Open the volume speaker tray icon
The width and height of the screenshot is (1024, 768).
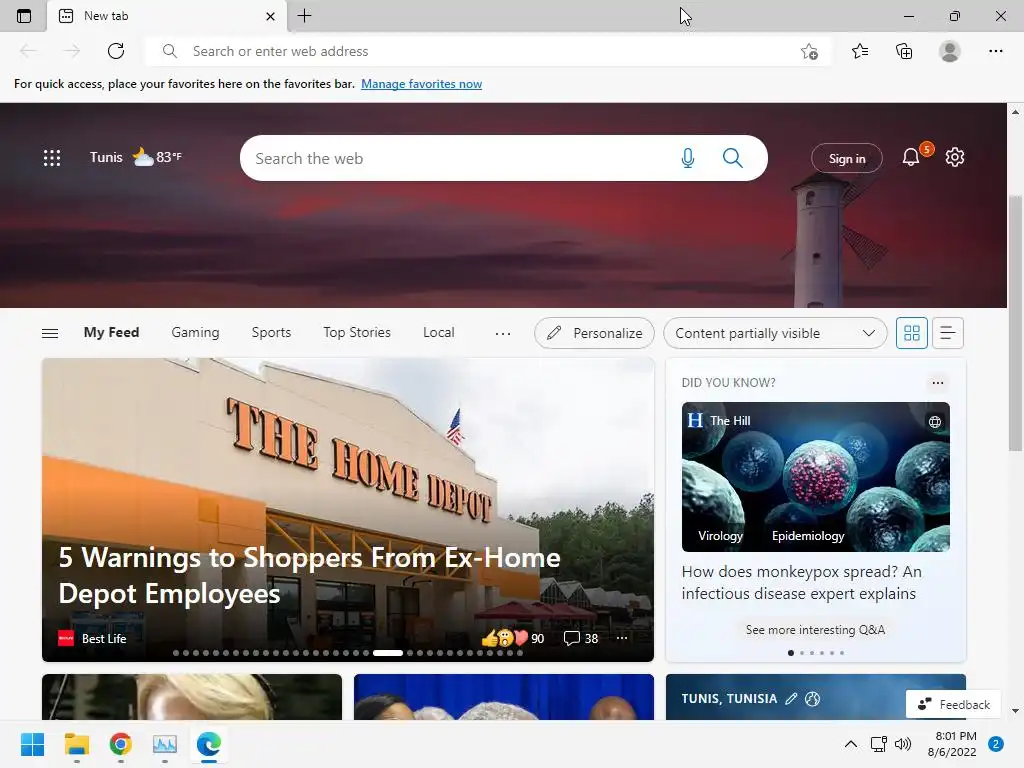[x=903, y=744]
